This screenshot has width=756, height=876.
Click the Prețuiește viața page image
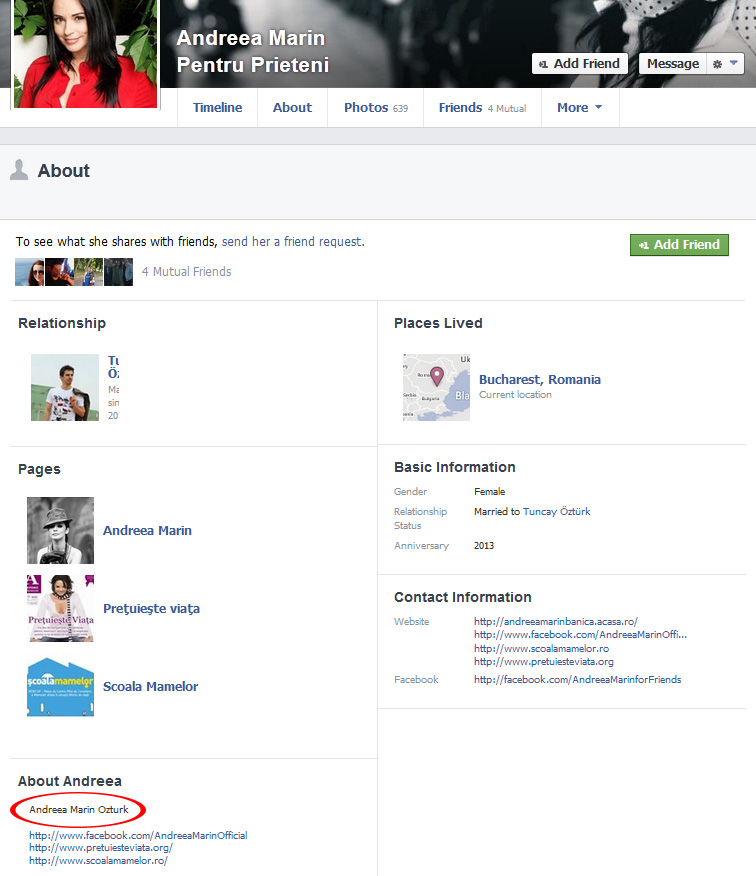tap(60, 608)
